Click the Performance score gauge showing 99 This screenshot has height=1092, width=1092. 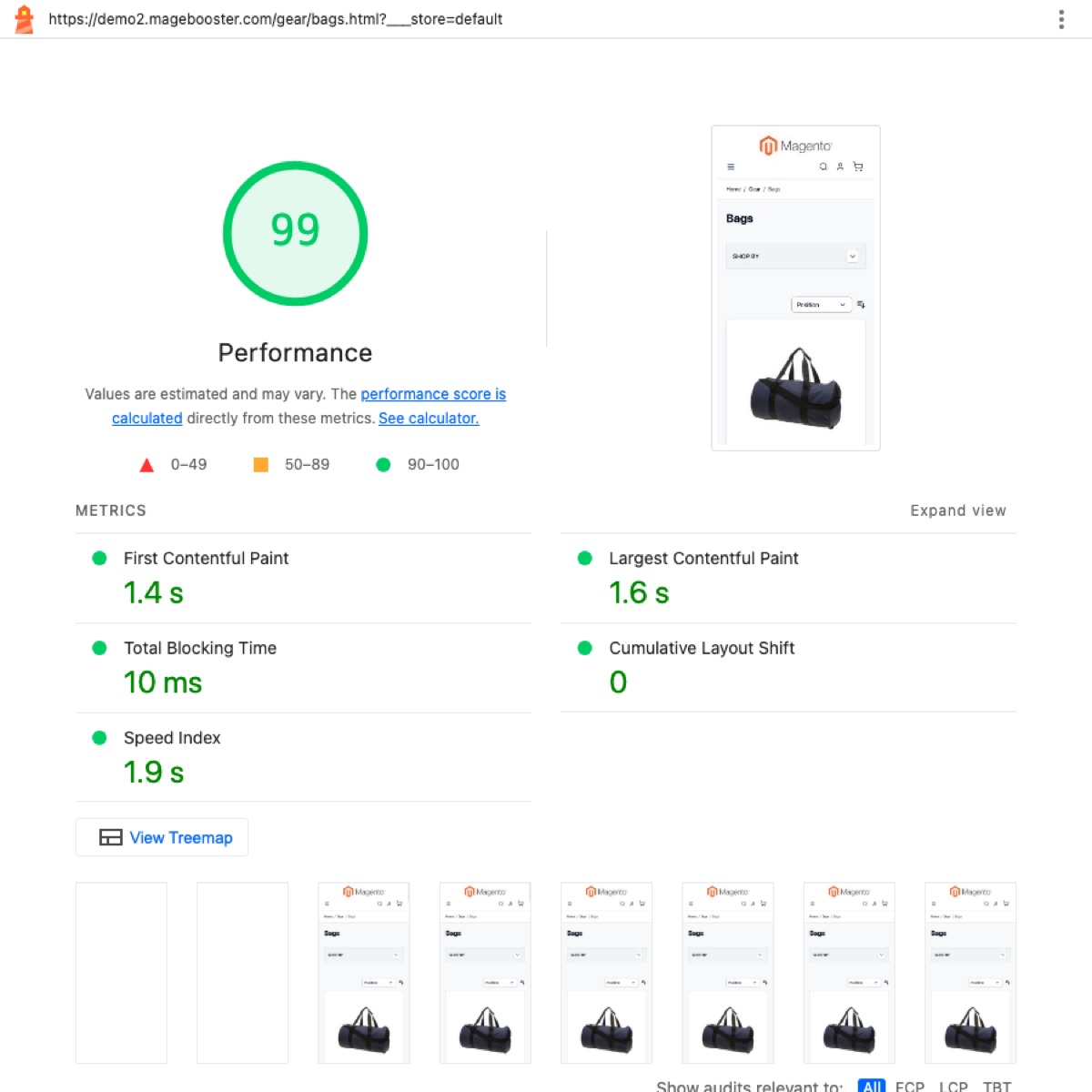[x=295, y=233]
